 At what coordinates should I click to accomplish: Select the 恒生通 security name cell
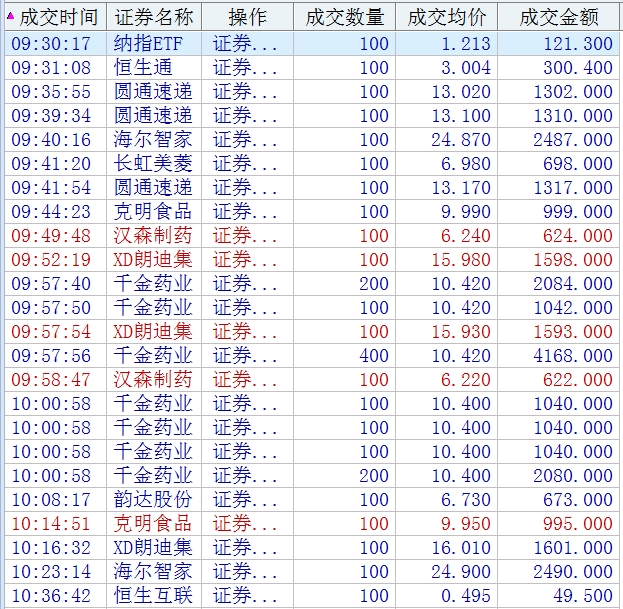coord(143,68)
